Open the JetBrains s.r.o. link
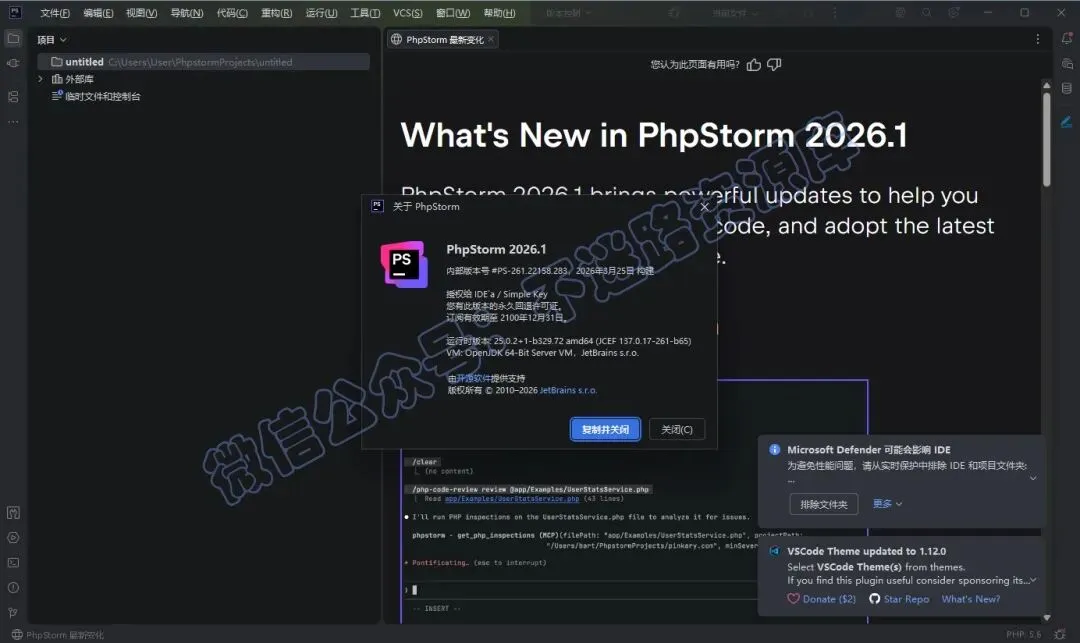 (568, 390)
